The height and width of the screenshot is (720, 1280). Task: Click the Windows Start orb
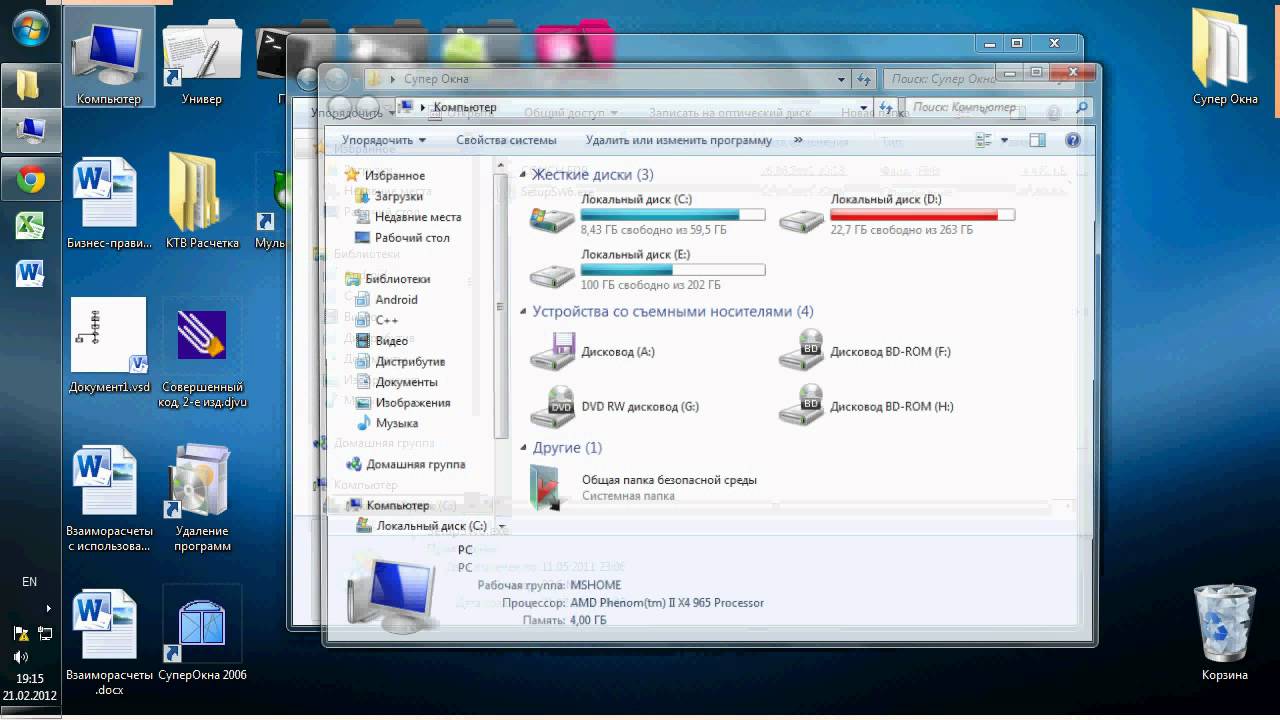pyautogui.click(x=31, y=28)
